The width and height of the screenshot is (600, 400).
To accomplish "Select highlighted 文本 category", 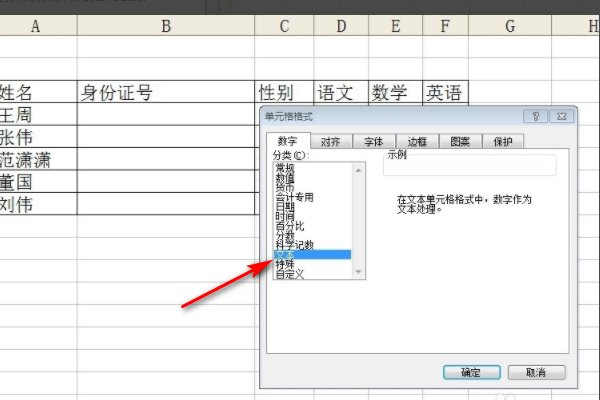I will [312, 254].
